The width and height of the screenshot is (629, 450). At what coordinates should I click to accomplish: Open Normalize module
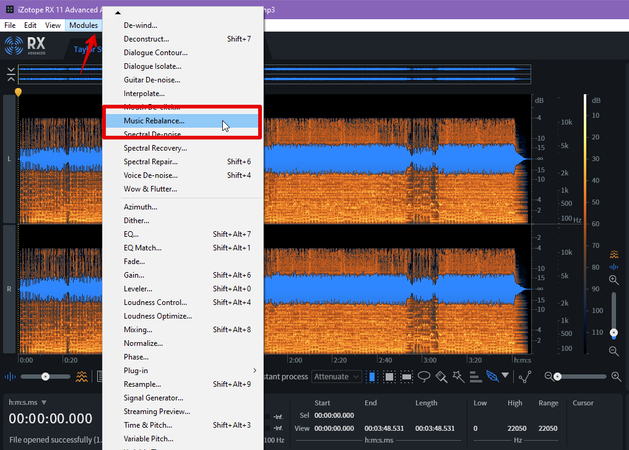[183, 343]
